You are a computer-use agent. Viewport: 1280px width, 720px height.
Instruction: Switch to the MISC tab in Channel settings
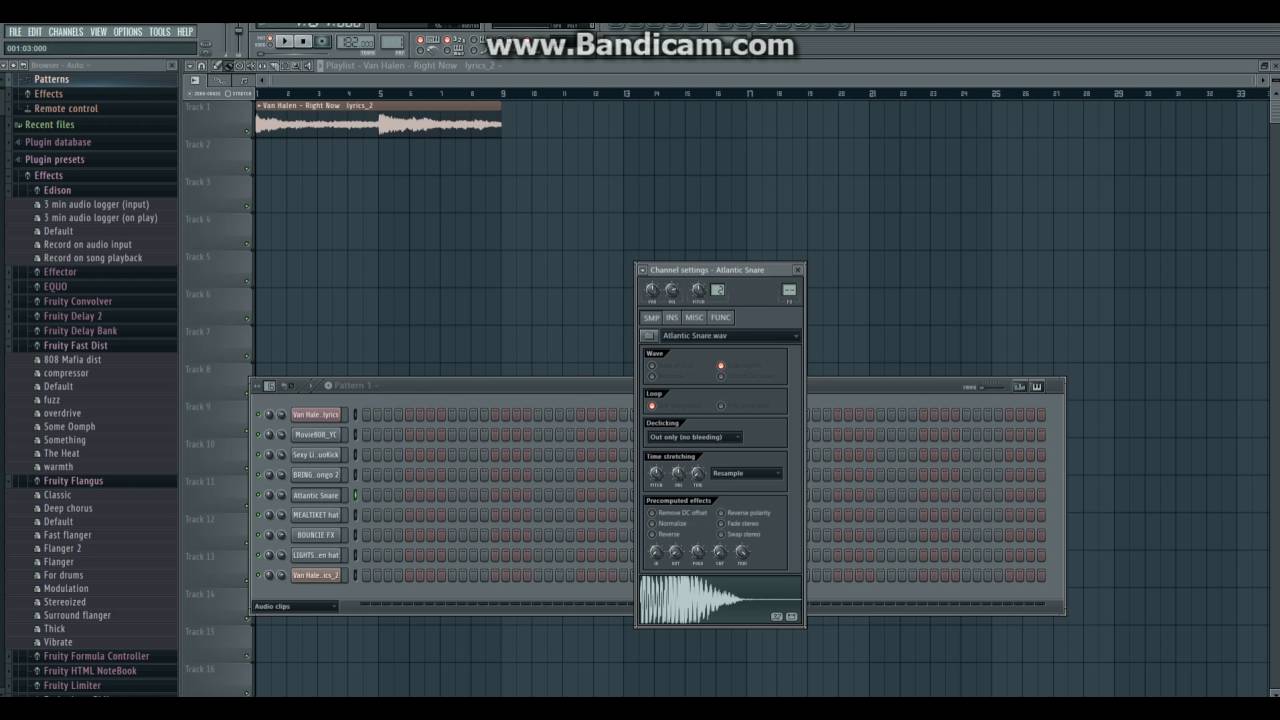[694, 317]
